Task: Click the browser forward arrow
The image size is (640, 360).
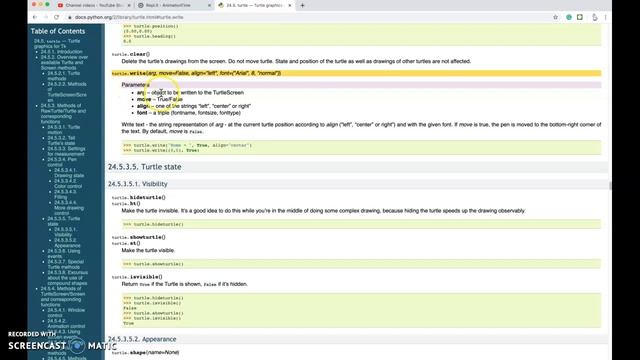Action: [46, 17]
